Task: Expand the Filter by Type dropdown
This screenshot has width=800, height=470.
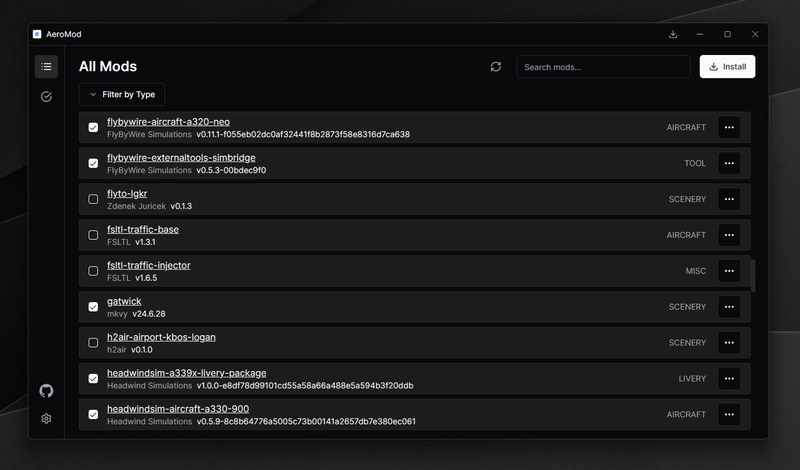Action: click(122, 95)
